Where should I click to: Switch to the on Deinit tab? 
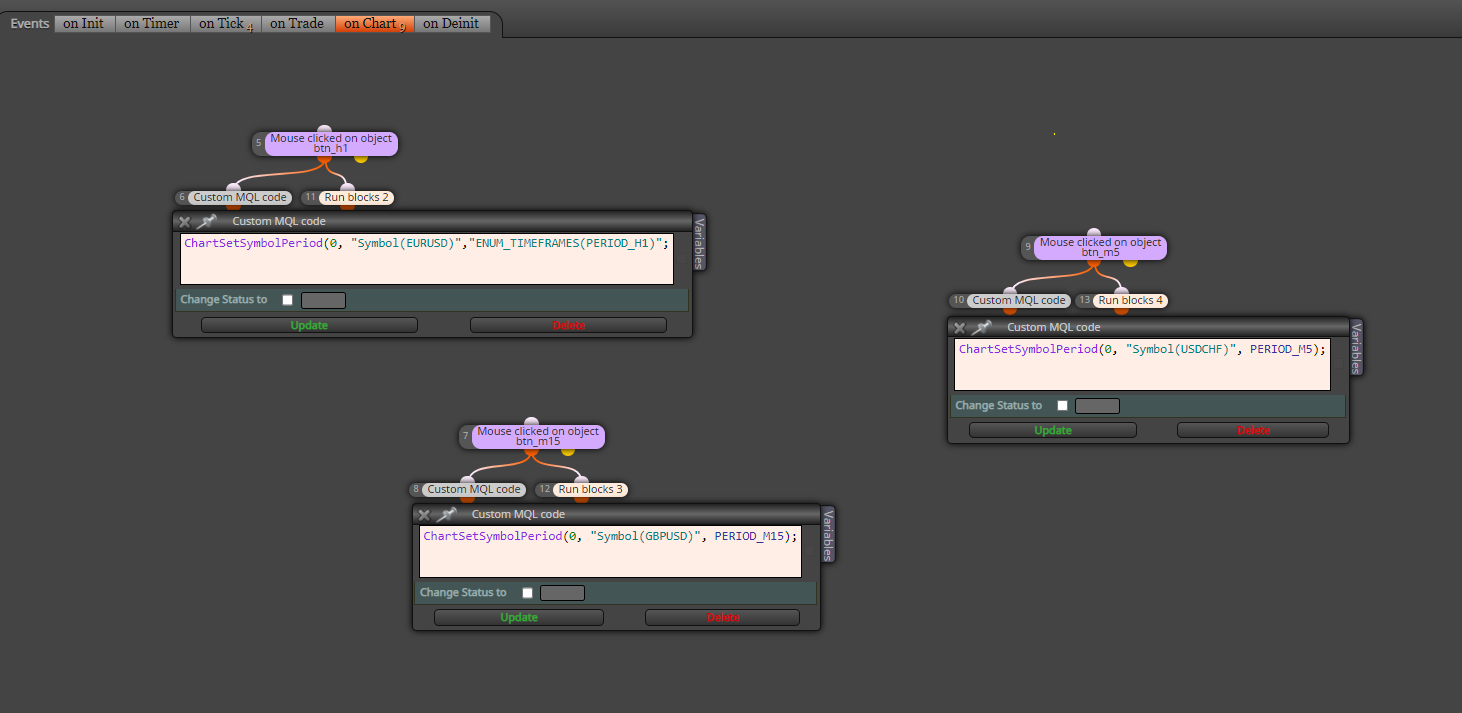(x=452, y=23)
